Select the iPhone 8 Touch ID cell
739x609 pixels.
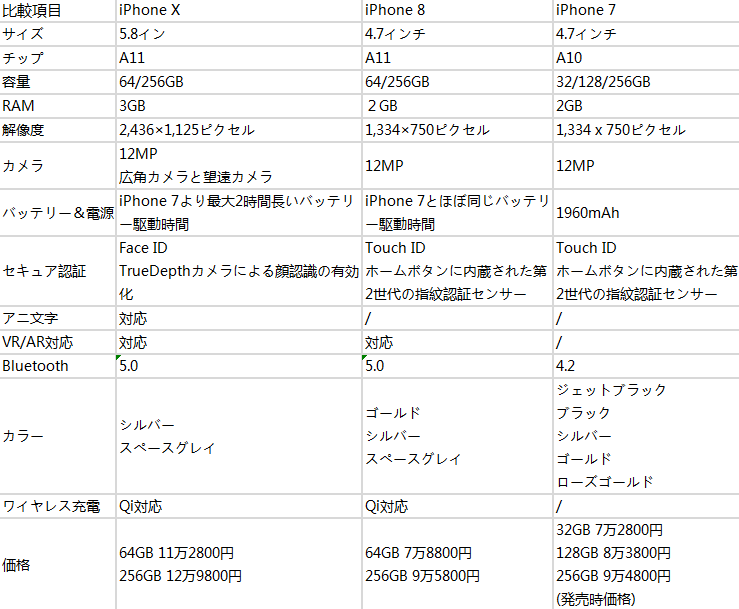(457, 271)
